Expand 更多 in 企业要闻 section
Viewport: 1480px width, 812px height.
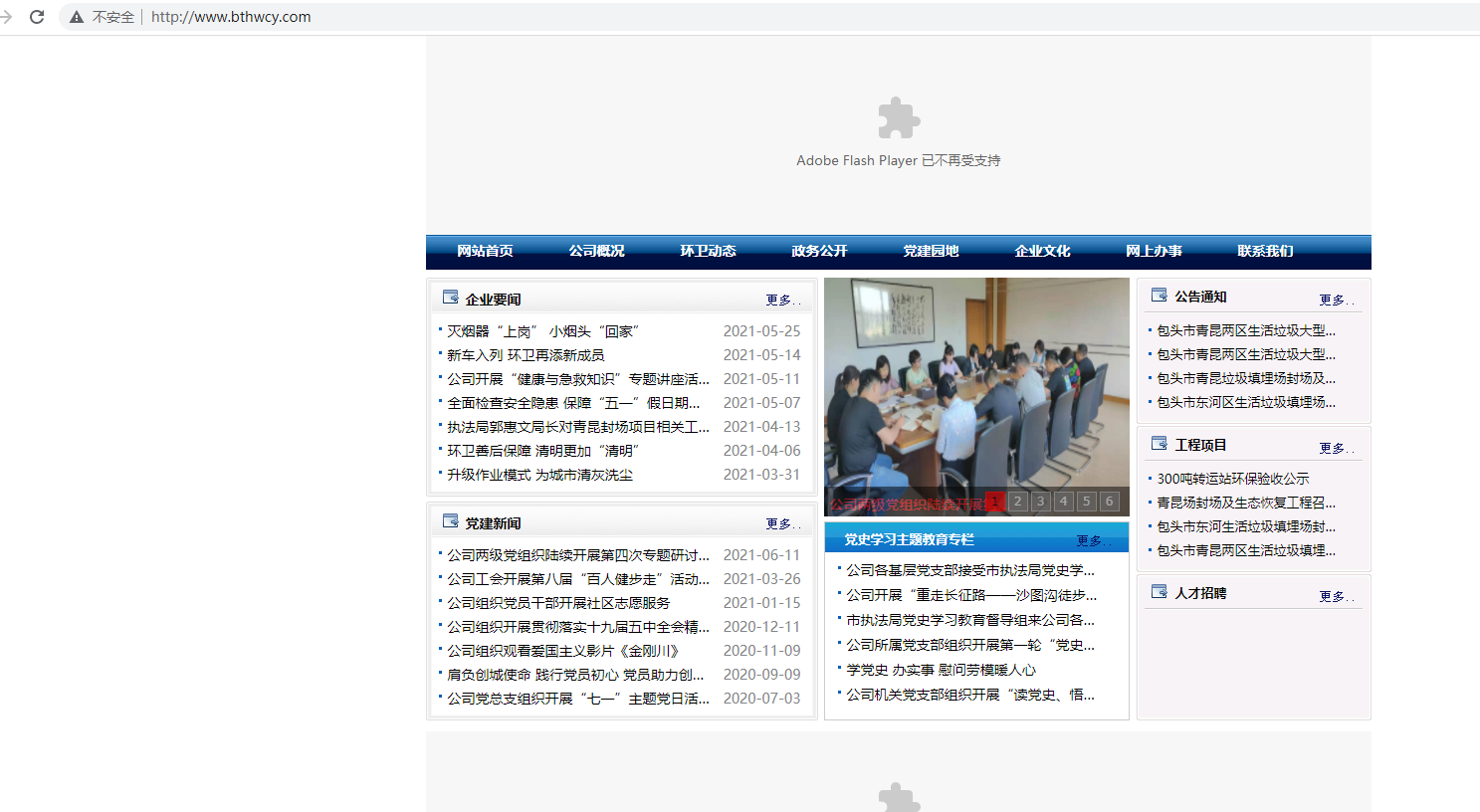[781, 300]
